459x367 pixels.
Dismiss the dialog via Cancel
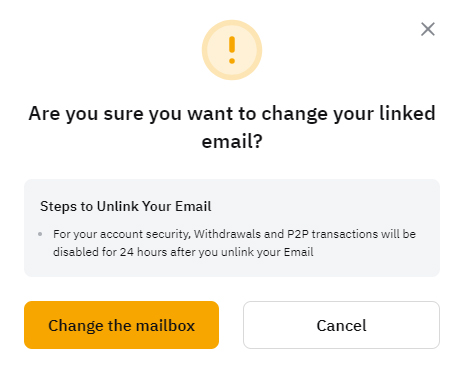point(341,325)
